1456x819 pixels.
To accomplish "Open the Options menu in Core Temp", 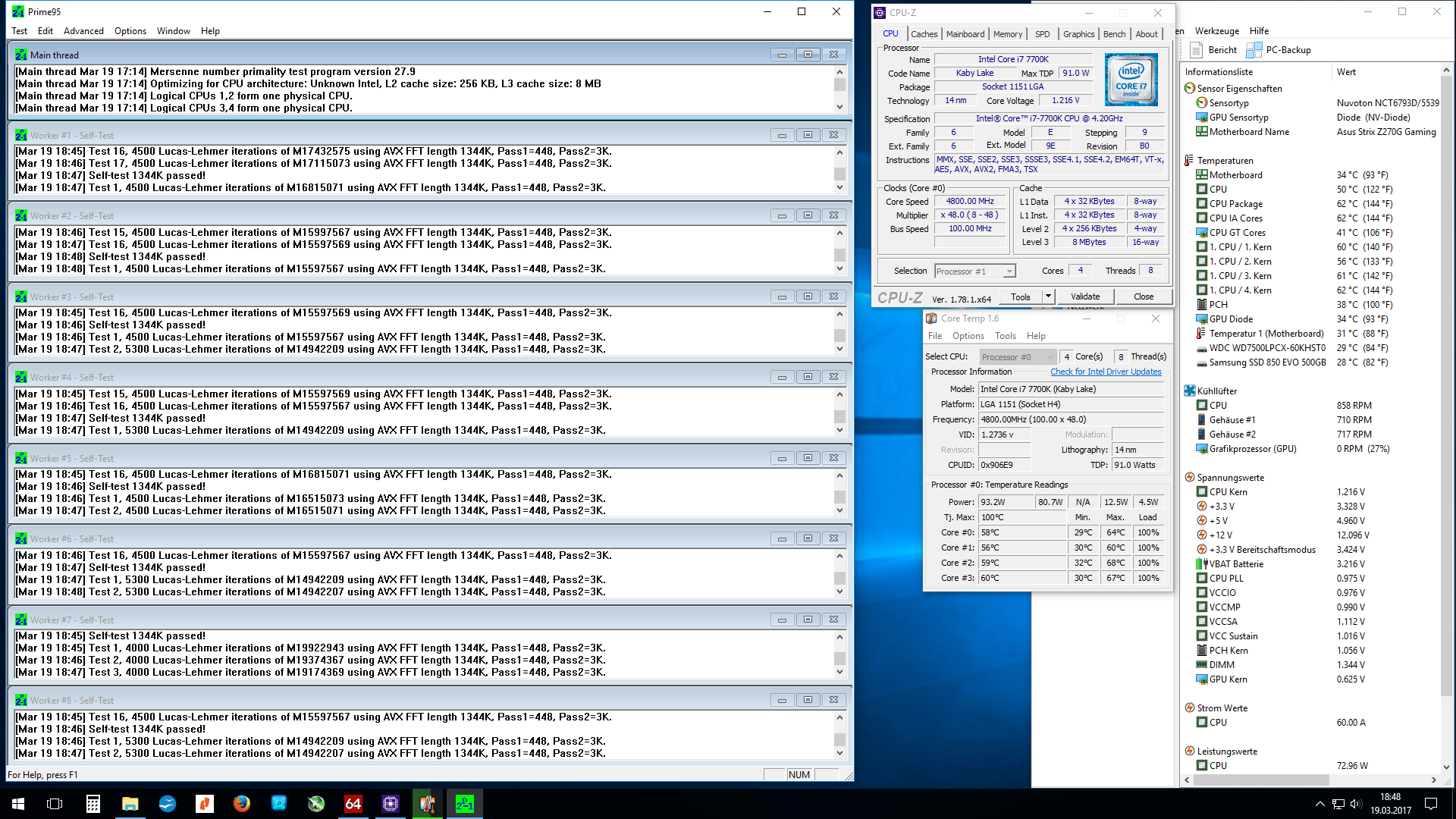I will [968, 336].
